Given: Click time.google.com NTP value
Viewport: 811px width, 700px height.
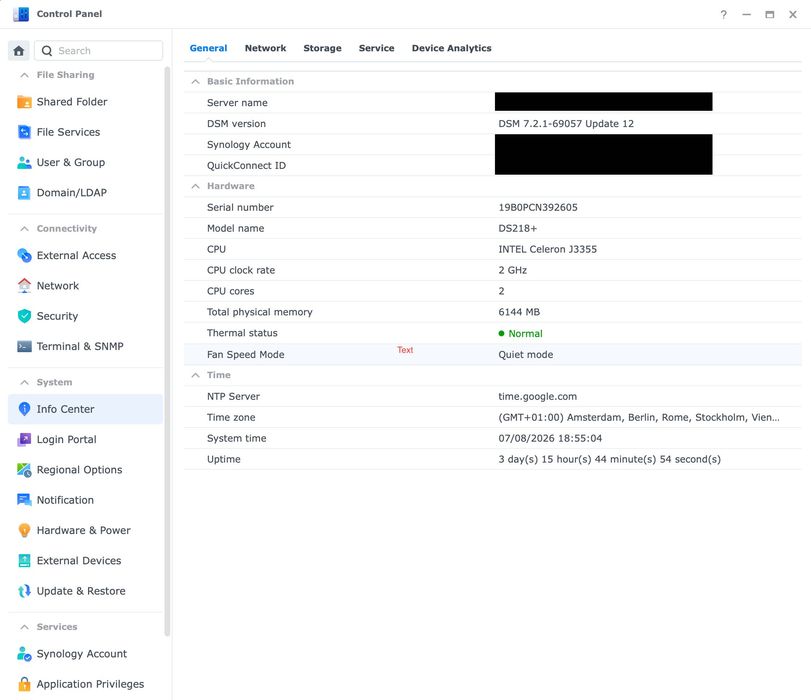Looking at the screenshot, I should [537, 396].
